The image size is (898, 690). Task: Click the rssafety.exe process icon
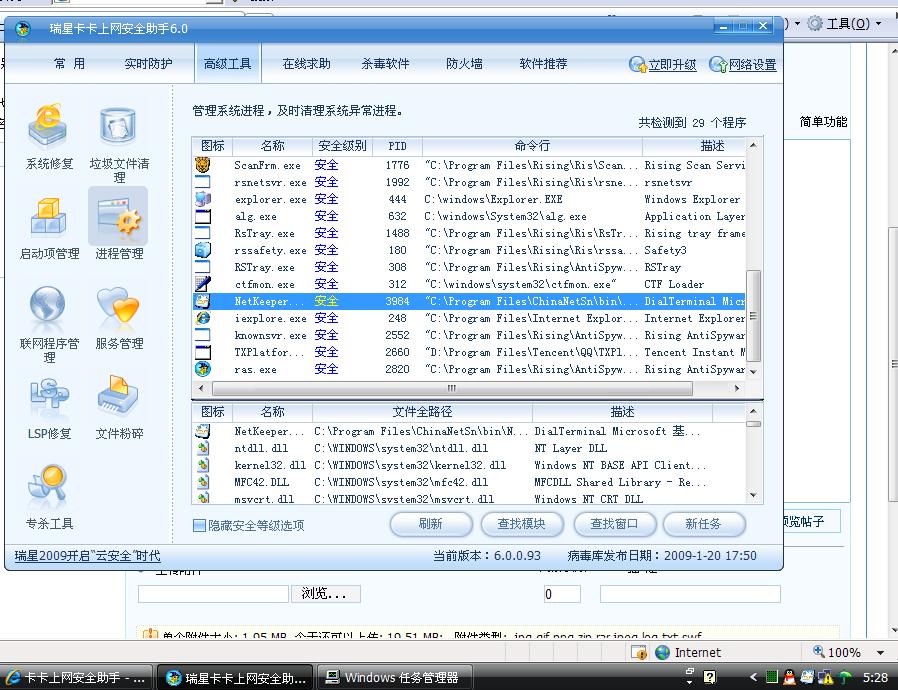click(203, 250)
